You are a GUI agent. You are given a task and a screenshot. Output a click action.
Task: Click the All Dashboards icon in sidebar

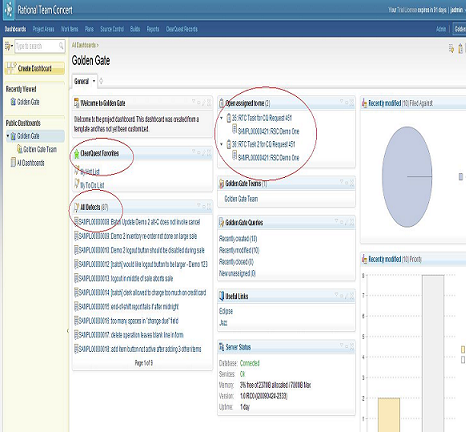coord(13,162)
